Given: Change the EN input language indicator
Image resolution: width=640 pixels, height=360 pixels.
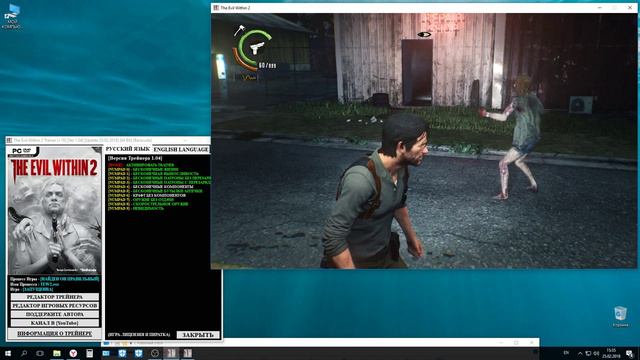Looking at the screenshot, I should [566, 353].
